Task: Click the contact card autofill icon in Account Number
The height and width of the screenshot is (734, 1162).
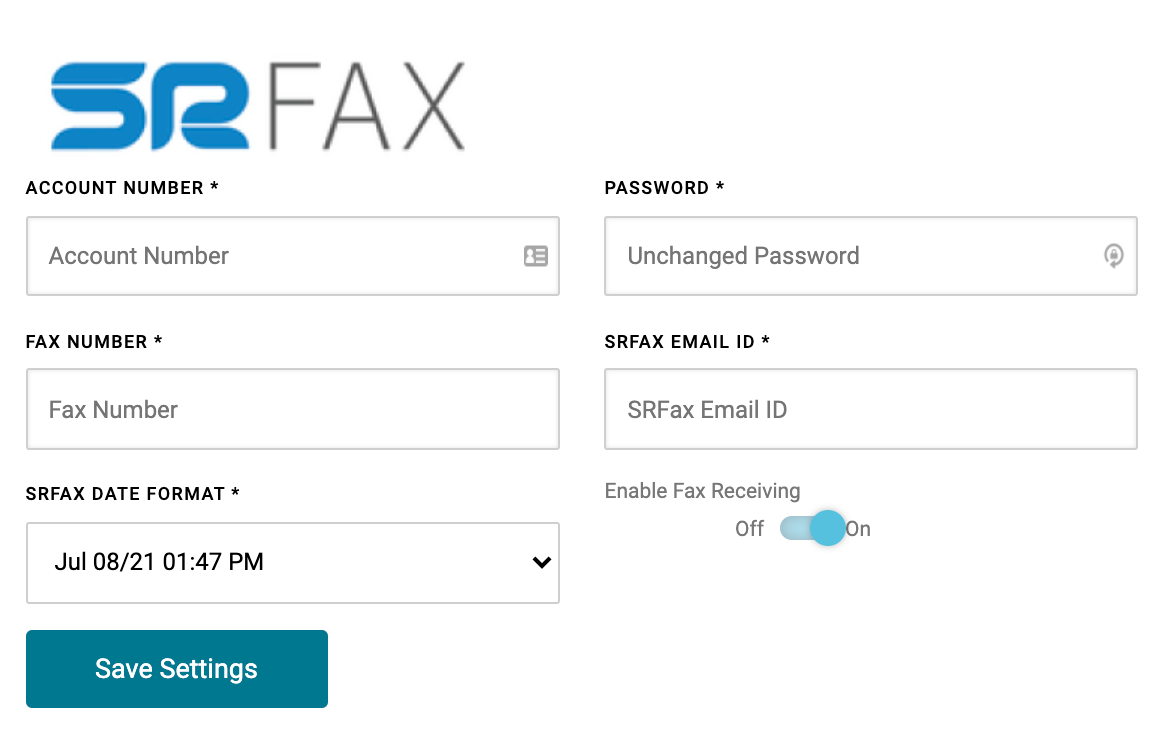Action: tap(536, 256)
